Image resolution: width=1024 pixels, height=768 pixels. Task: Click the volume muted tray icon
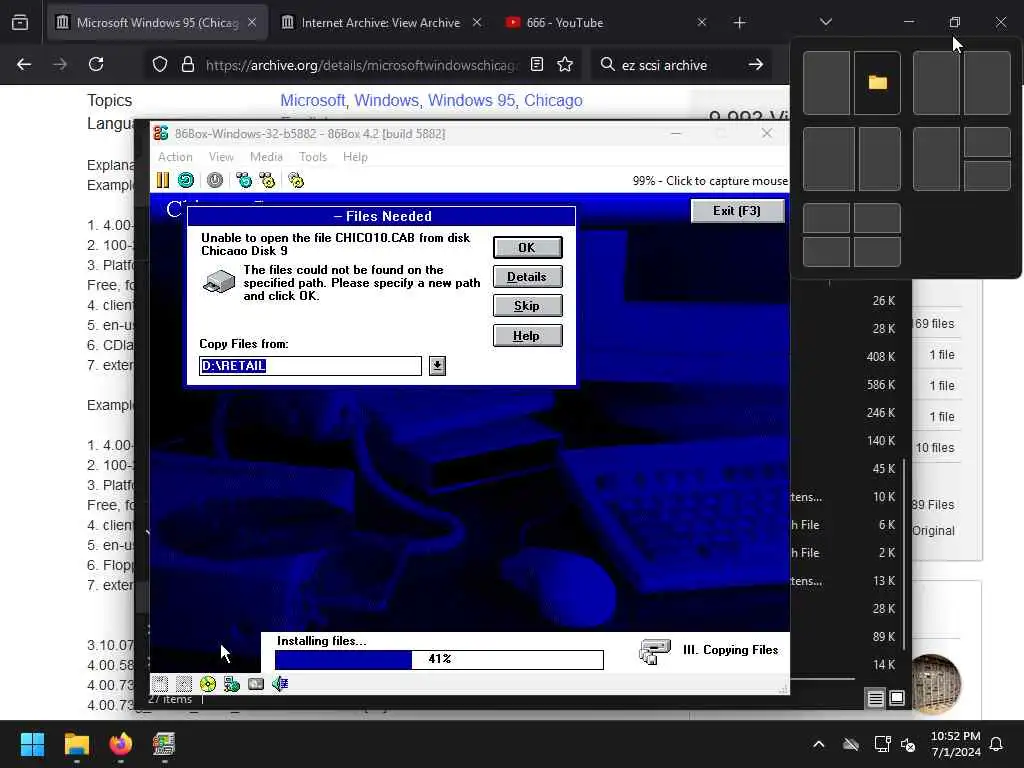[x=908, y=744]
